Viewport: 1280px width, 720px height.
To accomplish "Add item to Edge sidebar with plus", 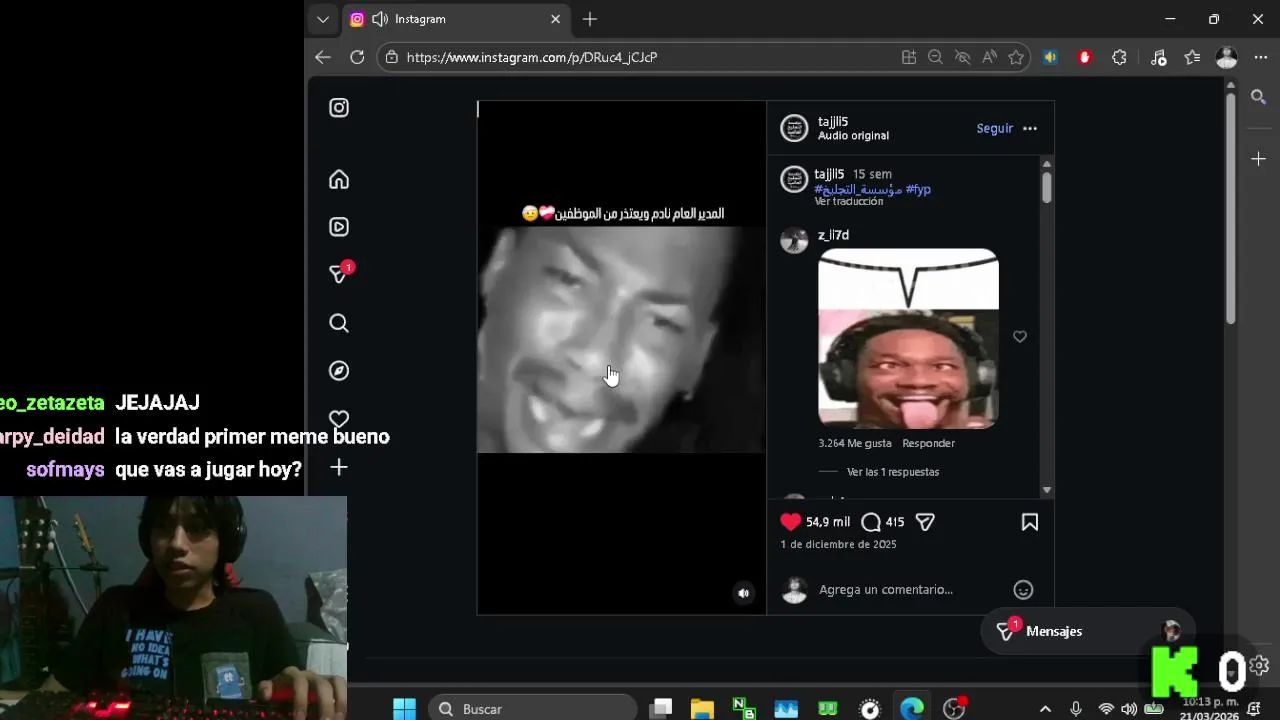I will (1259, 159).
